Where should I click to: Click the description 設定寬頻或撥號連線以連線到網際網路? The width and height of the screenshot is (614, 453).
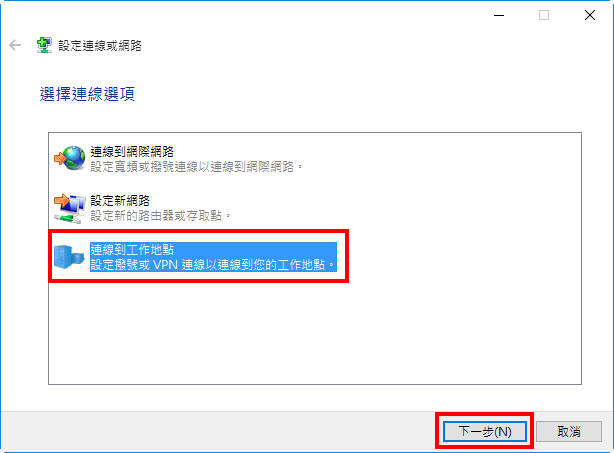click(x=196, y=167)
